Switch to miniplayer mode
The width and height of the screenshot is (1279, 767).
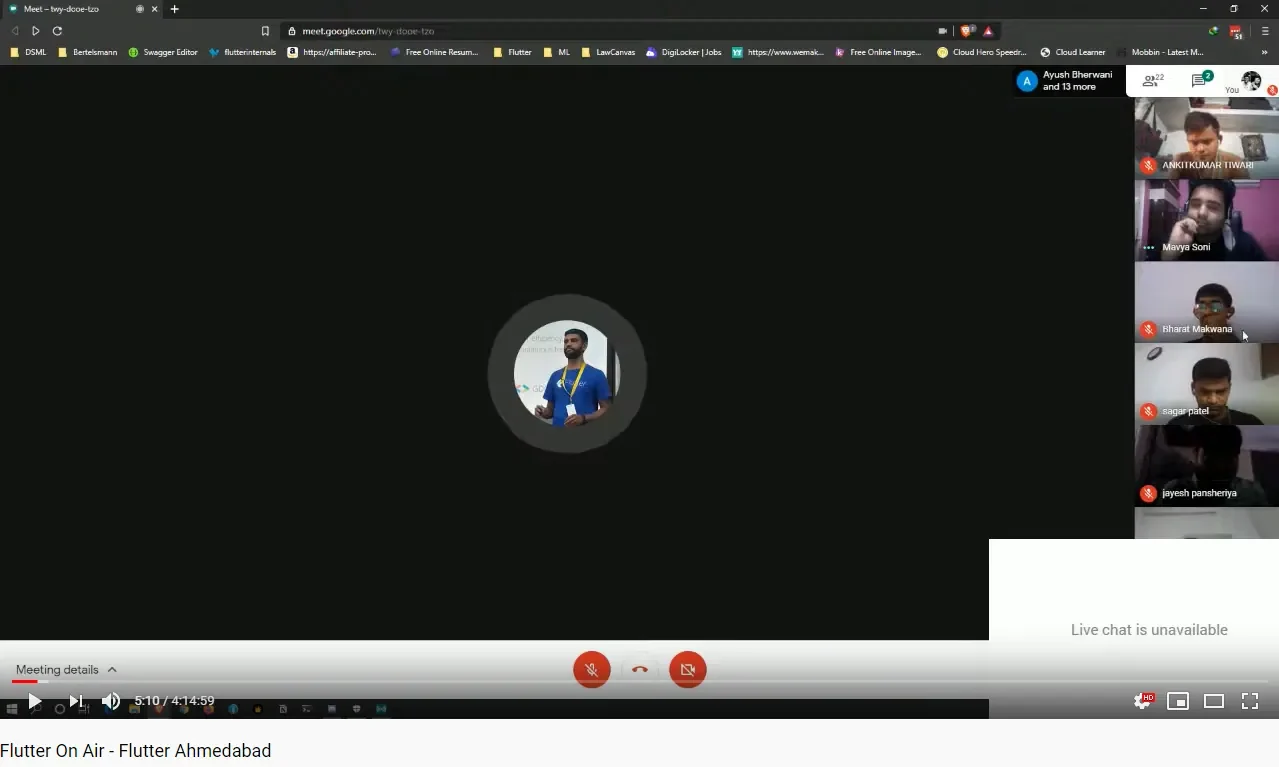tap(1178, 701)
